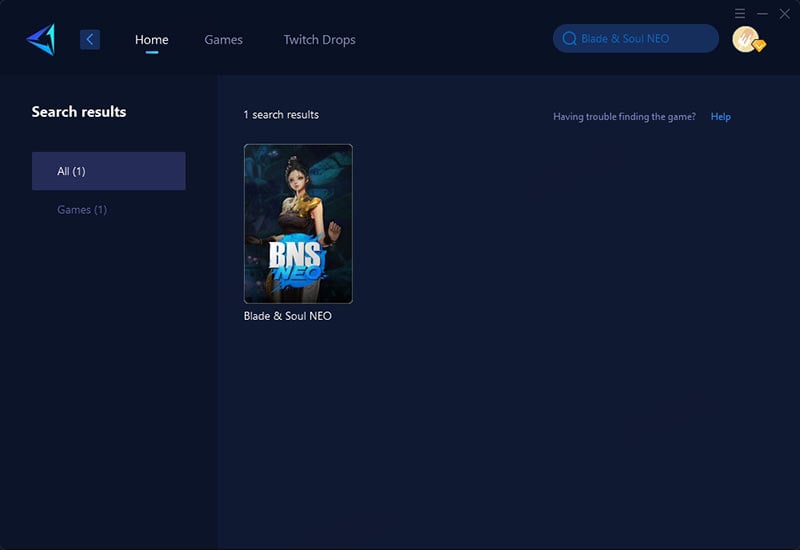Click the magnifier search icon
The image size is (800, 550).
click(569, 38)
